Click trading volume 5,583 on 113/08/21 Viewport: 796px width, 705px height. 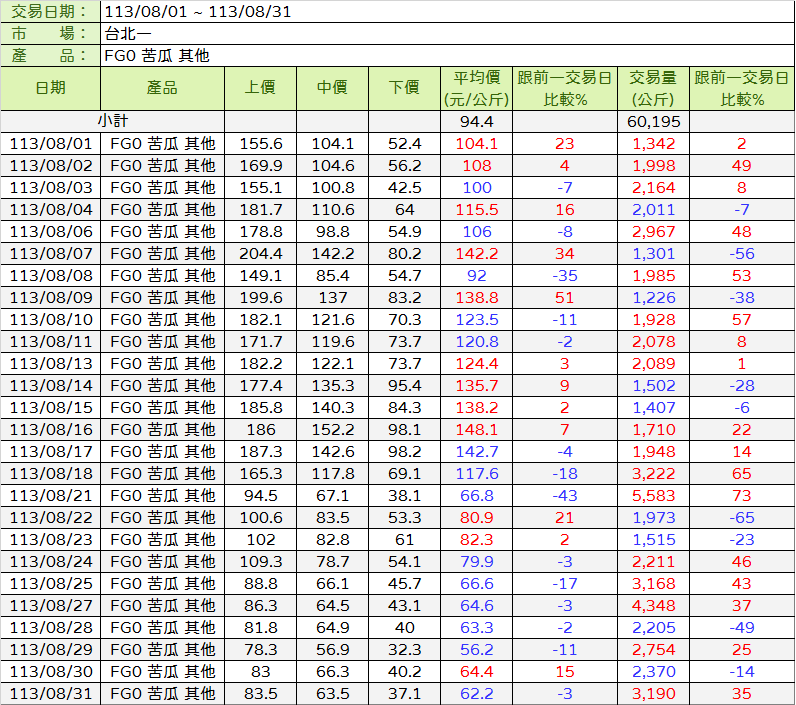[x=653, y=496]
